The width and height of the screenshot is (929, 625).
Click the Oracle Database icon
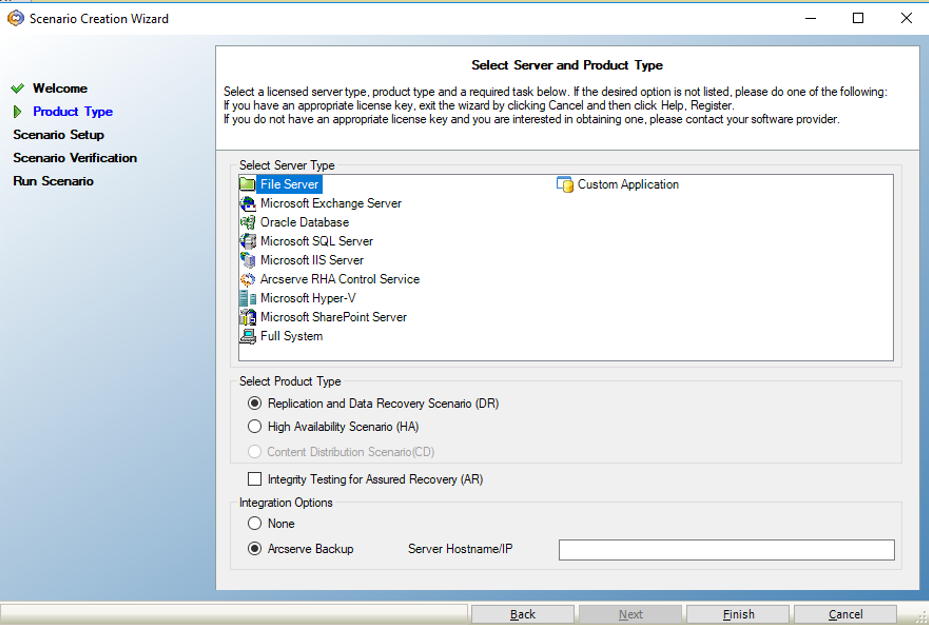click(247, 222)
